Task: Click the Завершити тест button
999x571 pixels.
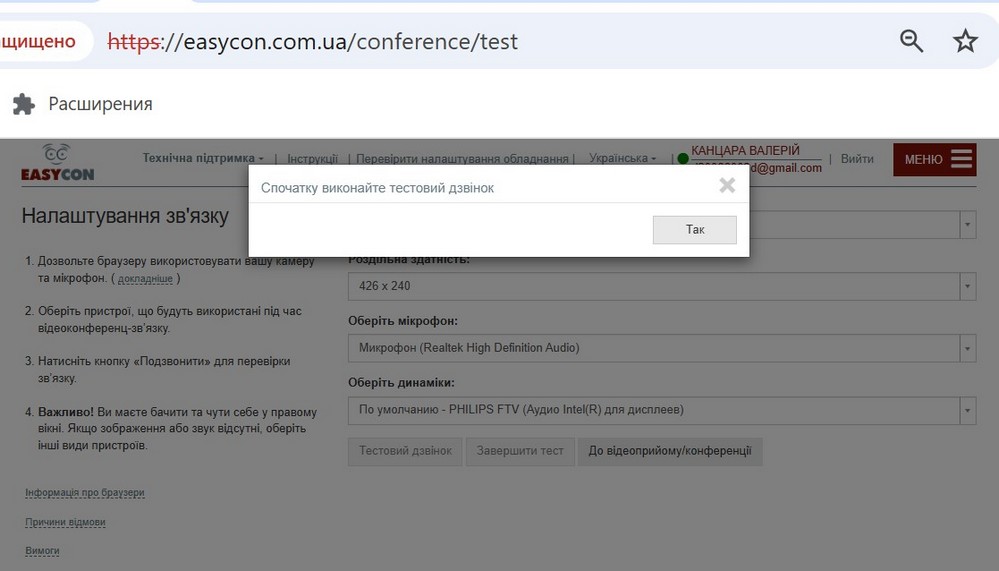Action: pyautogui.click(x=520, y=451)
